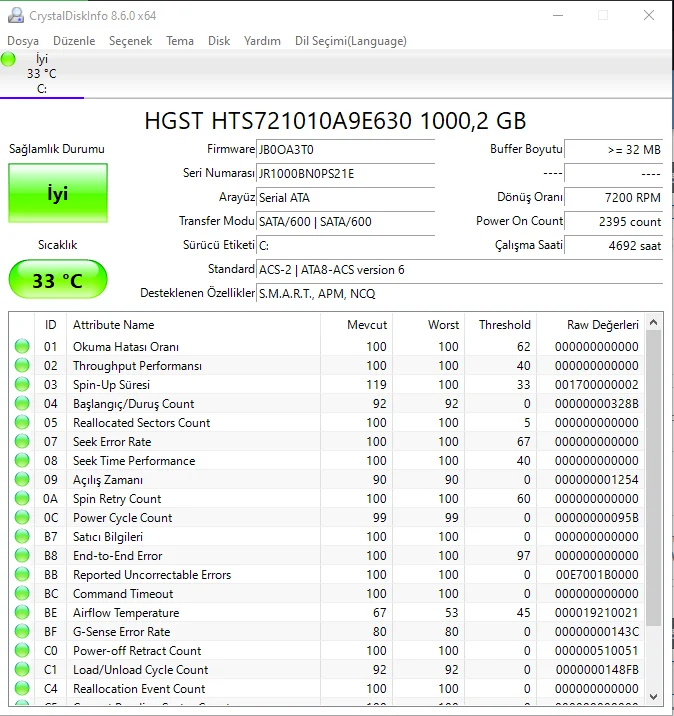Click the 33 °C temperature button
Image resolution: width=674 pixels, height=716 pixels.
[x=58, y=279]
